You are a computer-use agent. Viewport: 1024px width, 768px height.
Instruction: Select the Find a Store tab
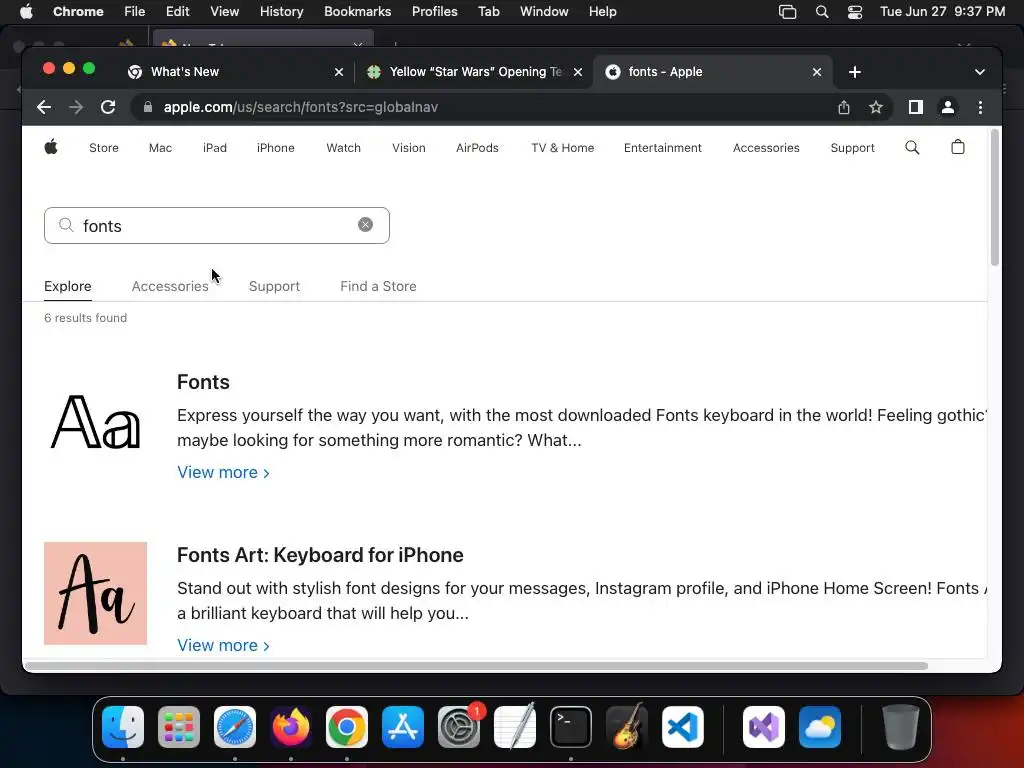point(378,286)
